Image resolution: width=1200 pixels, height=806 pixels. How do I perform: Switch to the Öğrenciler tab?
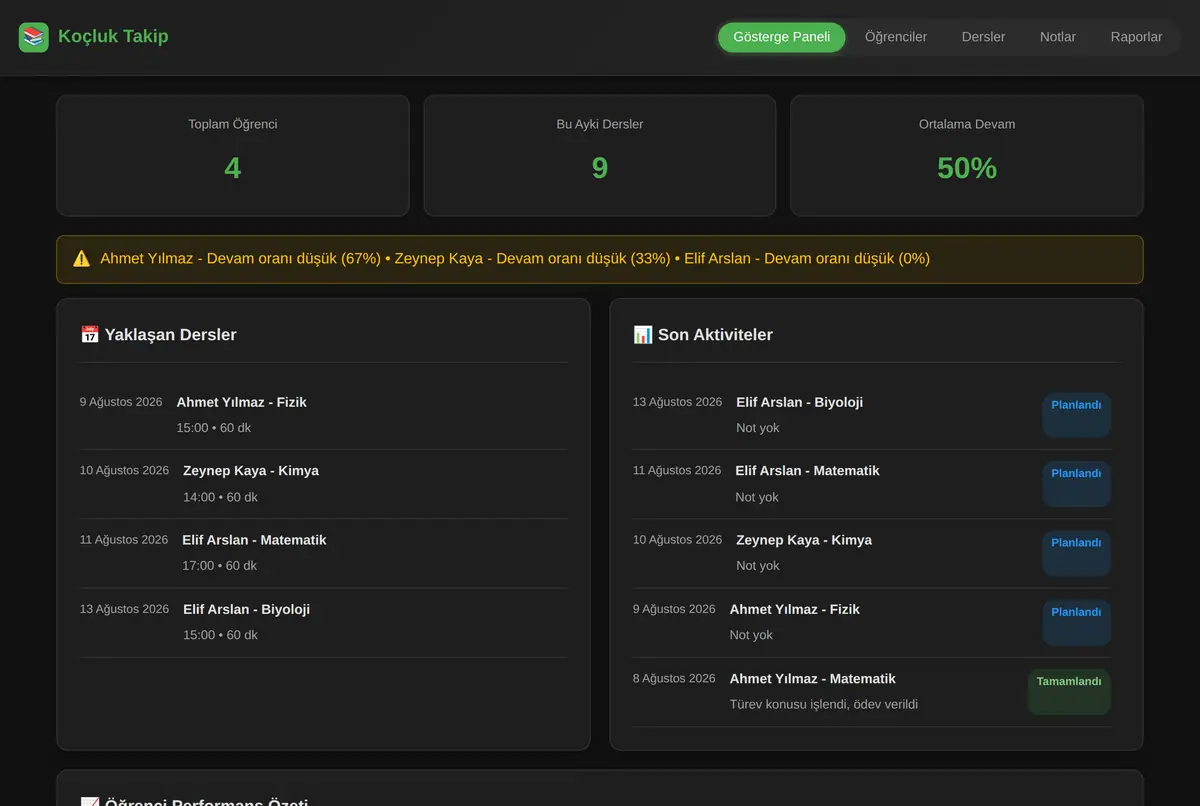[x=896, y=37]
